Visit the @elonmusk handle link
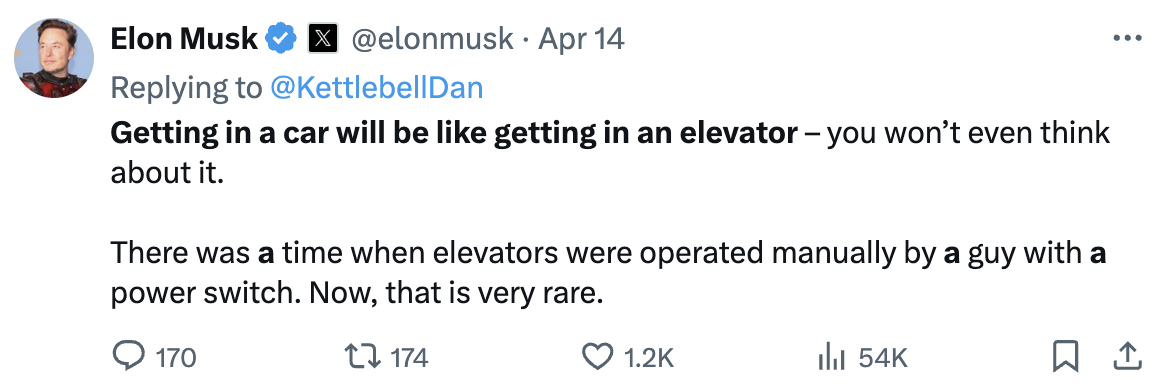Viewport: 1166px width, 392px height. (x=431, y=38)
